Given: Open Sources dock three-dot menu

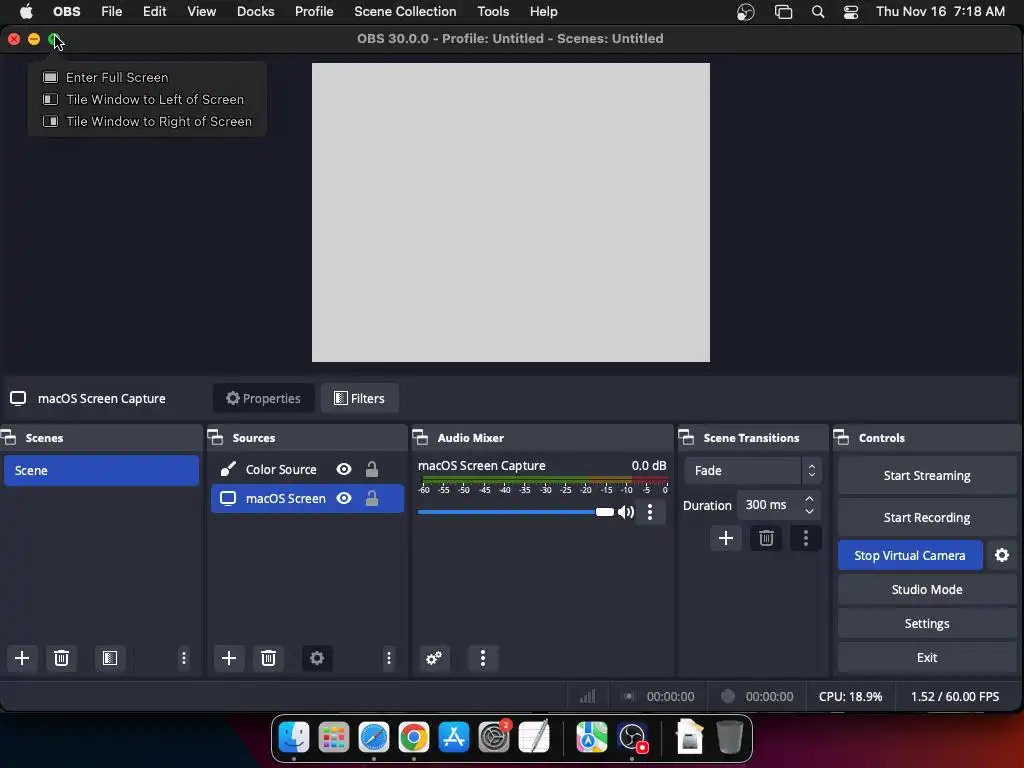Looking at the screenshot, I should pyautogui.click(x=389, y=658).
